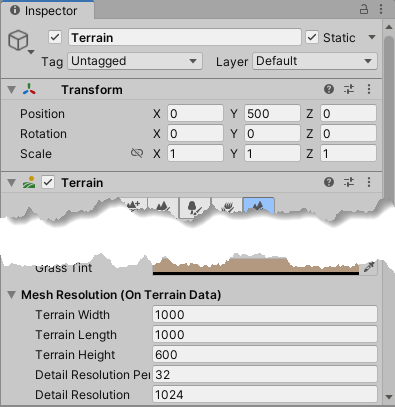Select the Paint Terrain tool

163,207
